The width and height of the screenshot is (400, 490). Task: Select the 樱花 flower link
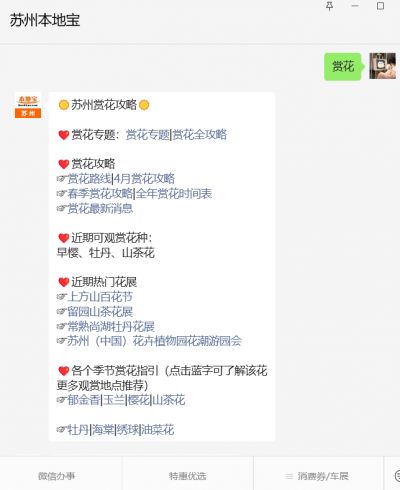tap(139, 400)
